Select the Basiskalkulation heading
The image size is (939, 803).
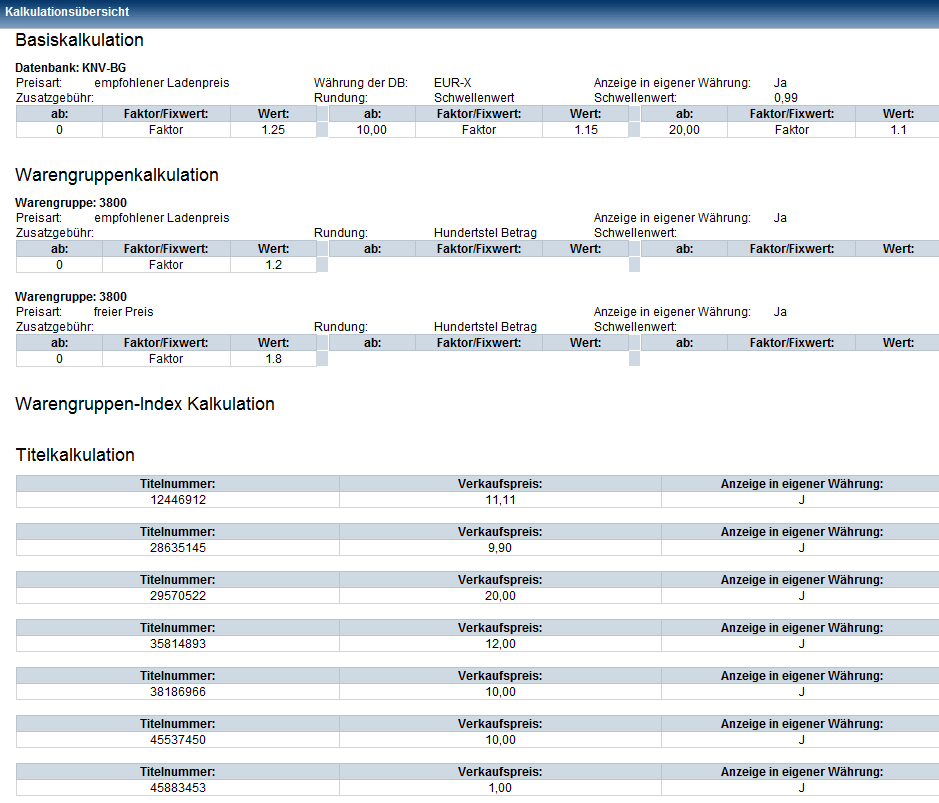79,41
